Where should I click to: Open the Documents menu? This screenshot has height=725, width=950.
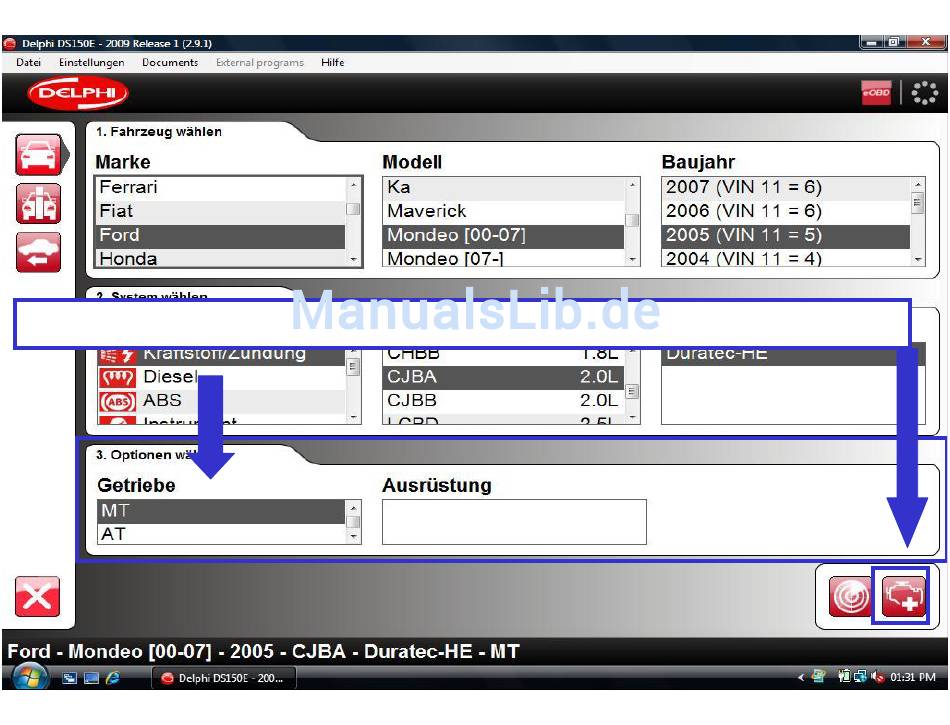170,62
